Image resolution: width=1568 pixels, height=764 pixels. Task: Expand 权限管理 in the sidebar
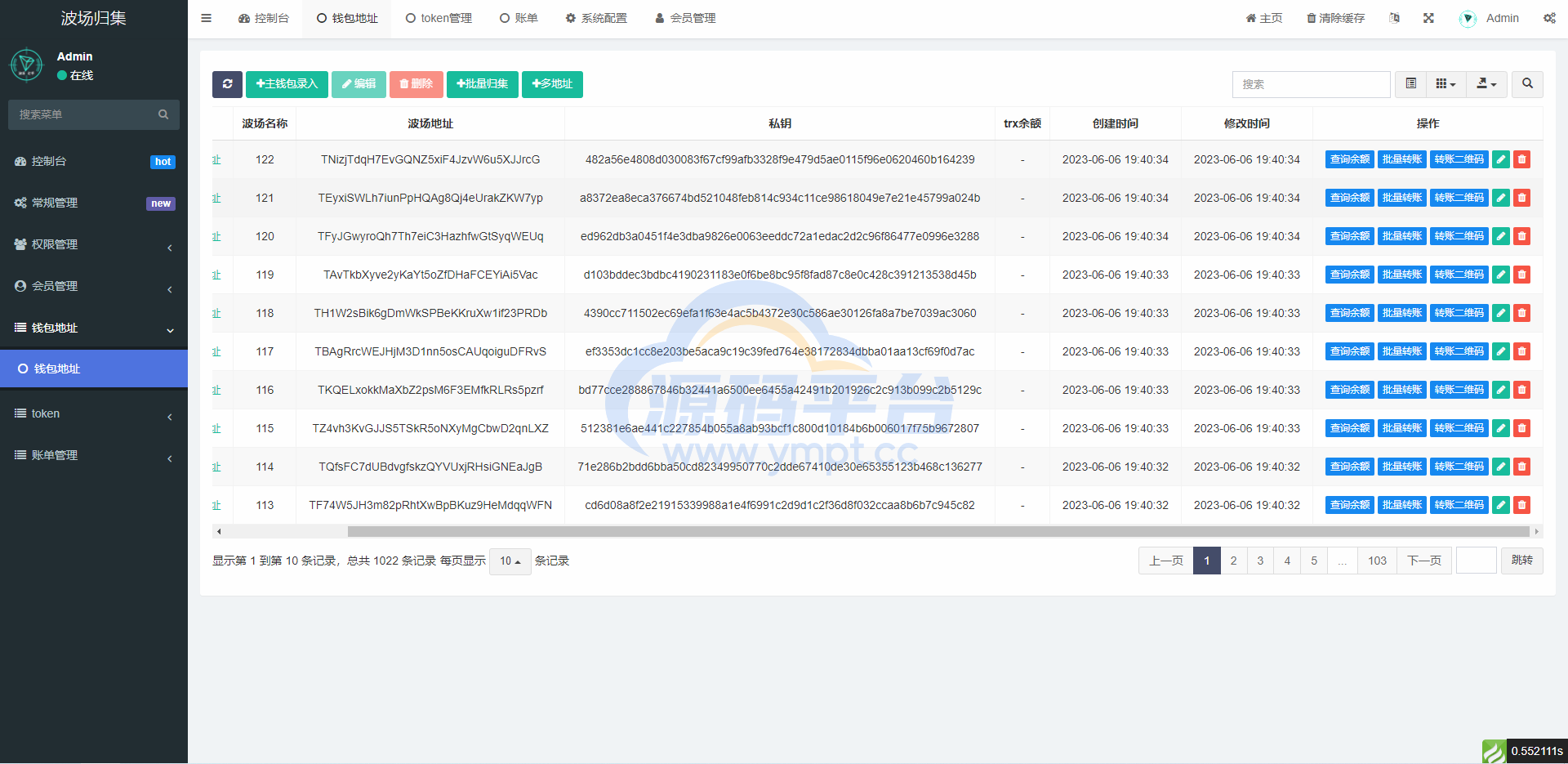[94, 244]
